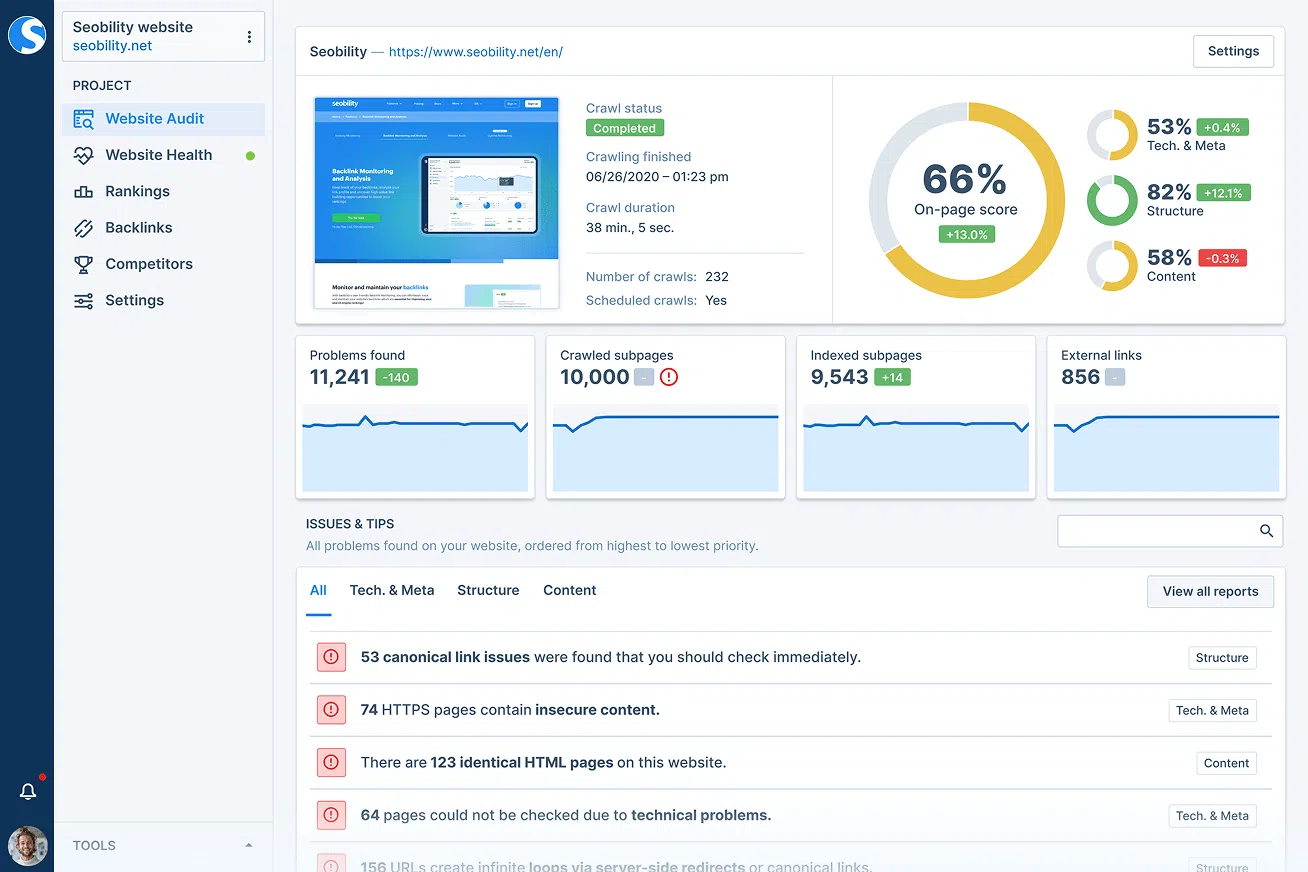
Task: Click the error badge beside canonical link issues
Action: pyautogui.click(x=331, y=657)
